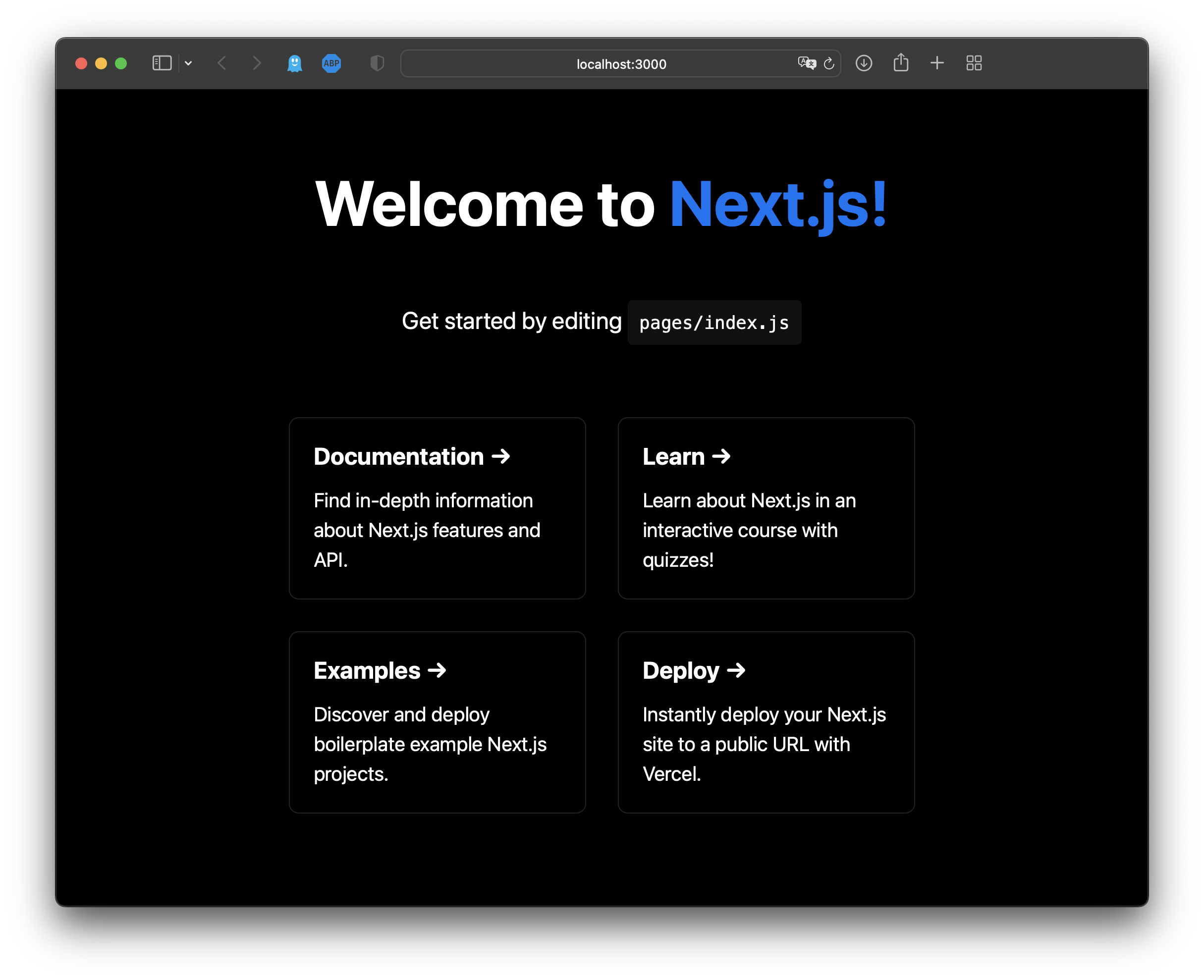Toggle the Safari sidebar button
Screen dimensions: 1204x980
pos(162,63)
